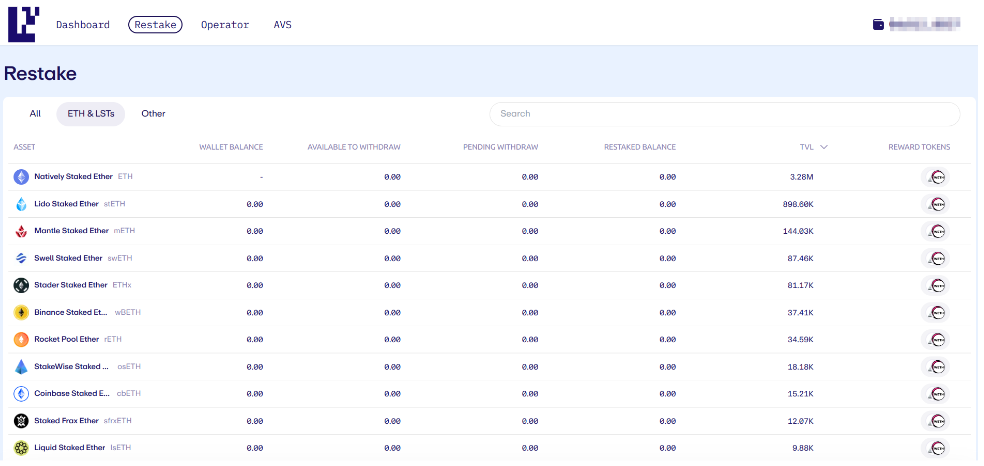Click the Binance Staked wBETH icon
The height and width of the screenshot is (466, 984).
click(x=21, y=312)
